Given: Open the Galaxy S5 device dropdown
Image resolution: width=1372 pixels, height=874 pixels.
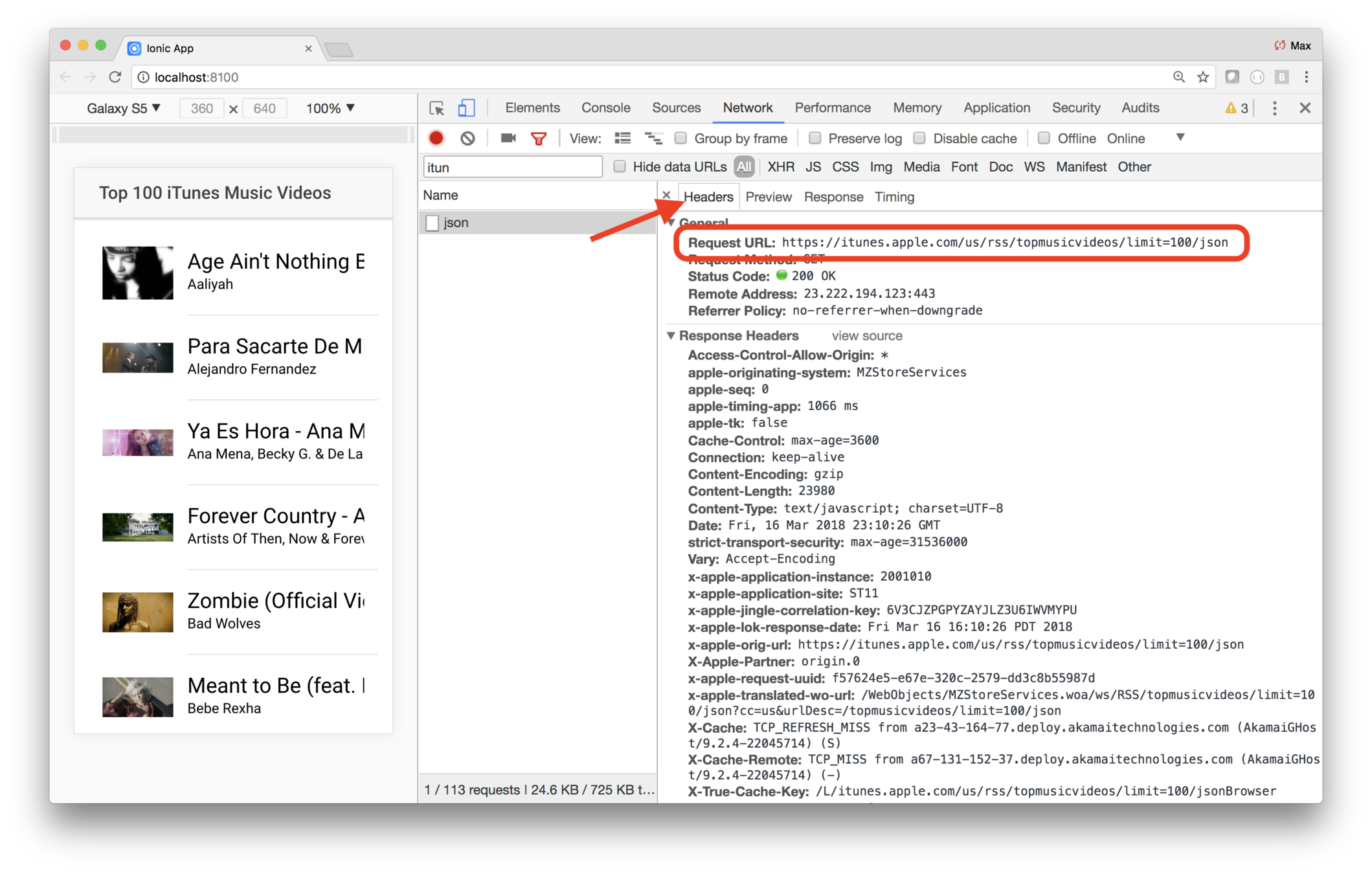Looking at the screenshot, I should [x=124, y=108].
